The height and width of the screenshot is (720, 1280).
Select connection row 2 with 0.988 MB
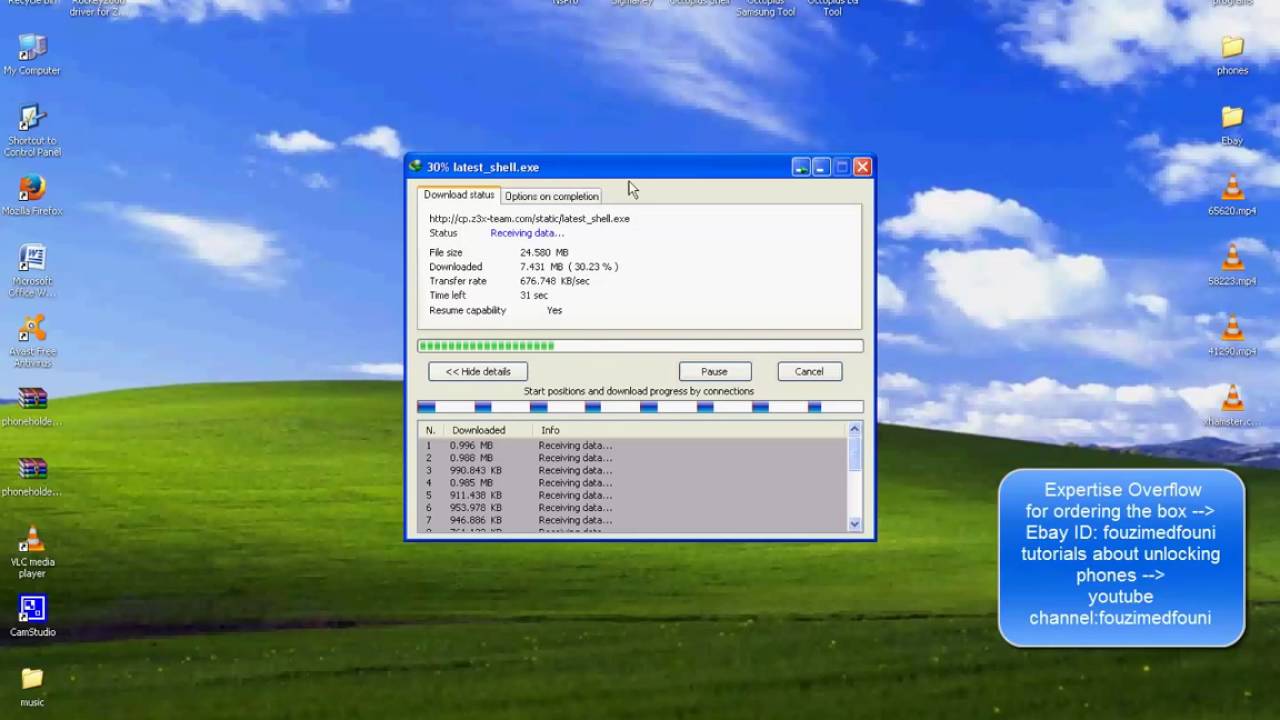(632, 458)
